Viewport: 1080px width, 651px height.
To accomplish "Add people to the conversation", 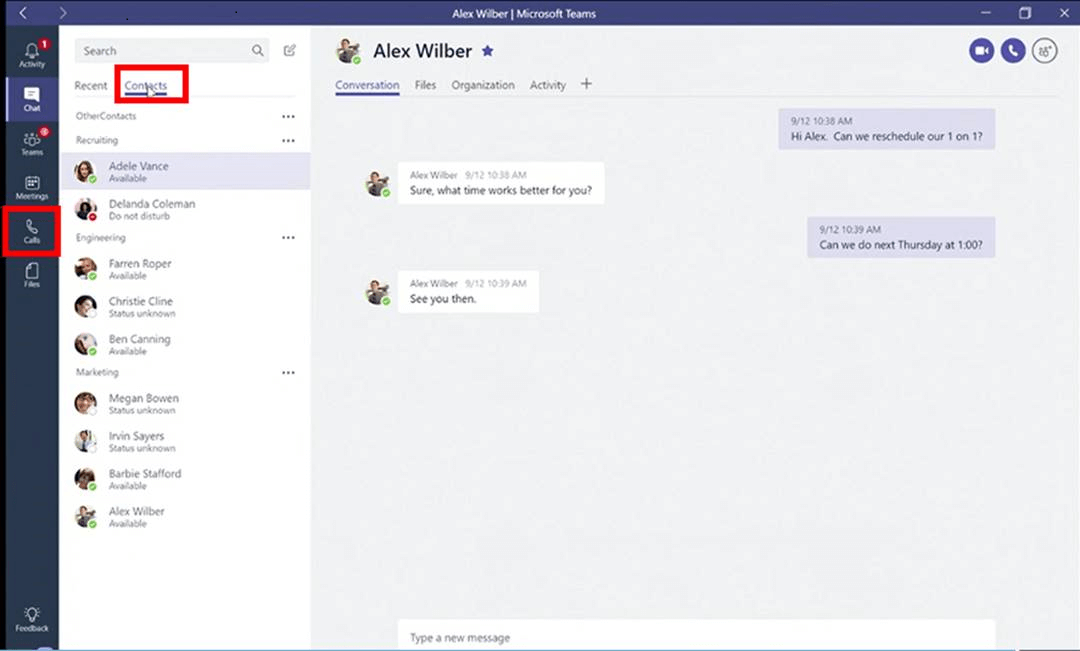I will [x=1045, y=51].
